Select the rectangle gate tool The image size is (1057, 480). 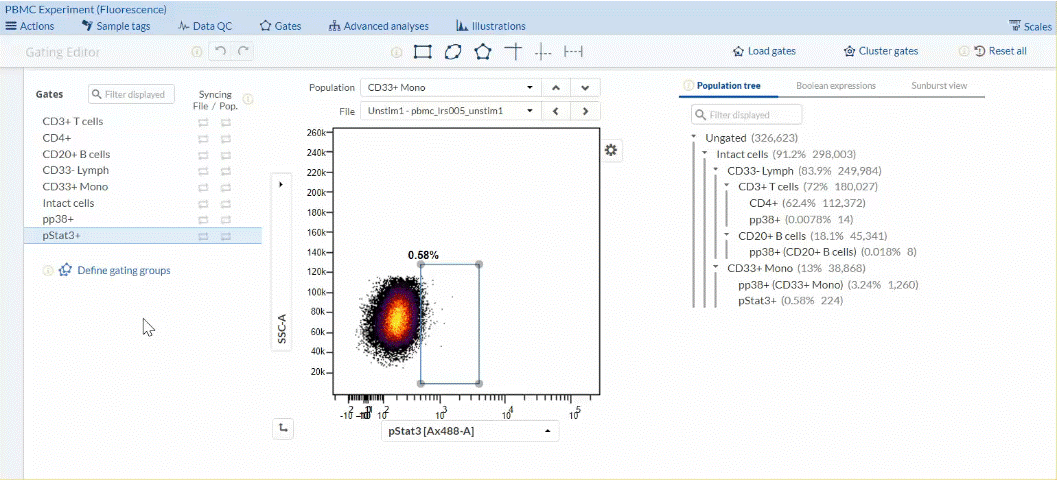tap(422, 51)
